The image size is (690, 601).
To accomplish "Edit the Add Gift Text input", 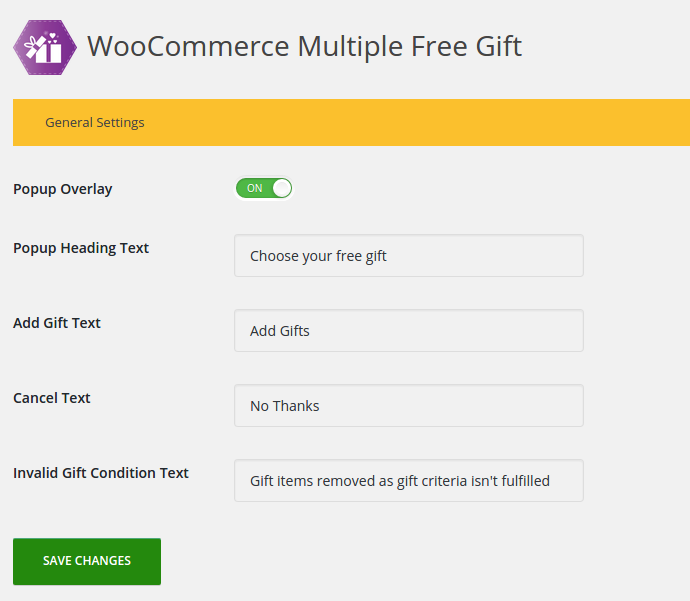I will 408,331.
